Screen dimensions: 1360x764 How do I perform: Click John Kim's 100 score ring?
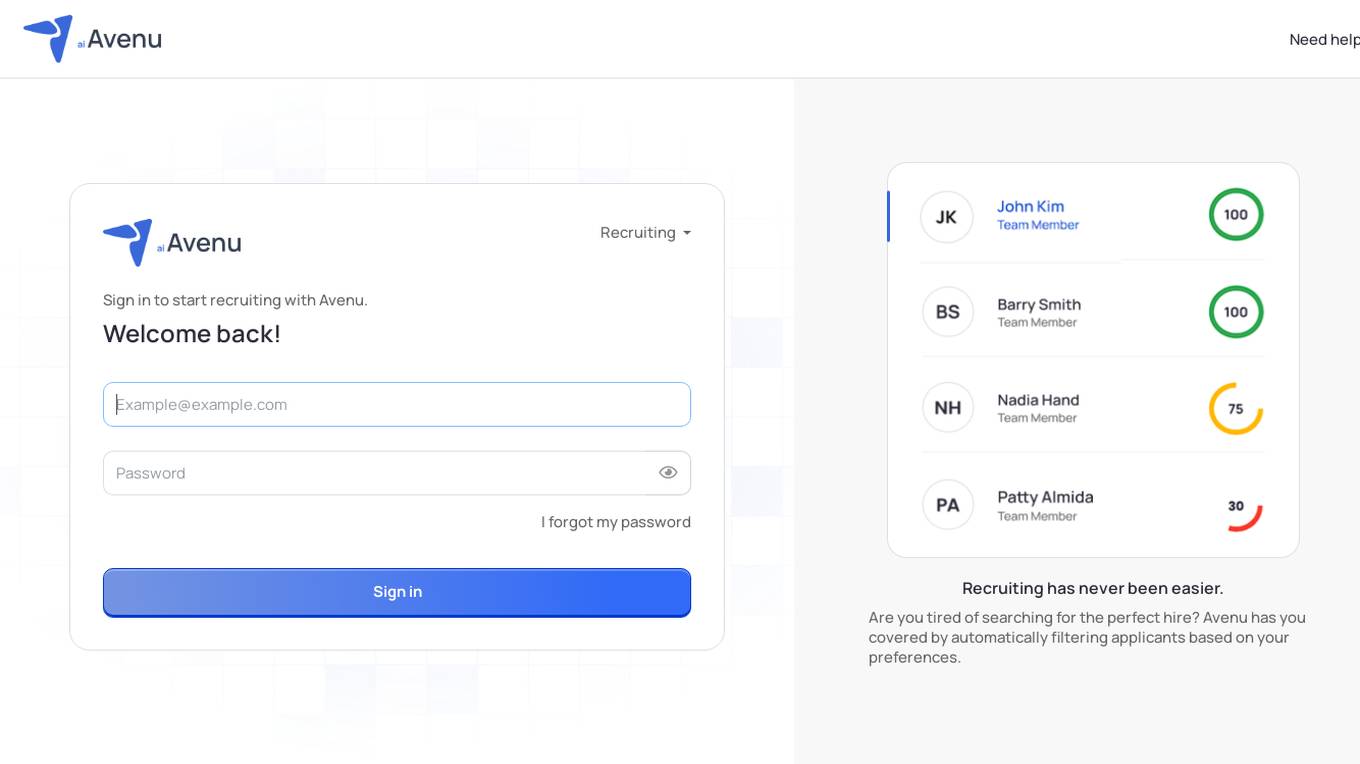tap(1236, 215)
